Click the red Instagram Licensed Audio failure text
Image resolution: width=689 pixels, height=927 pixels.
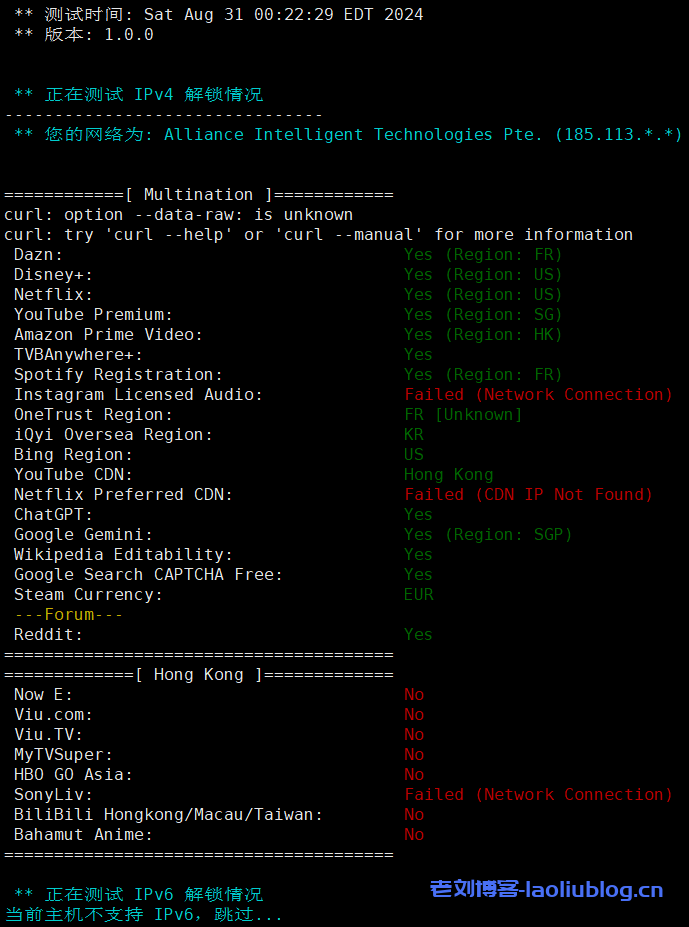coord(538,394)
